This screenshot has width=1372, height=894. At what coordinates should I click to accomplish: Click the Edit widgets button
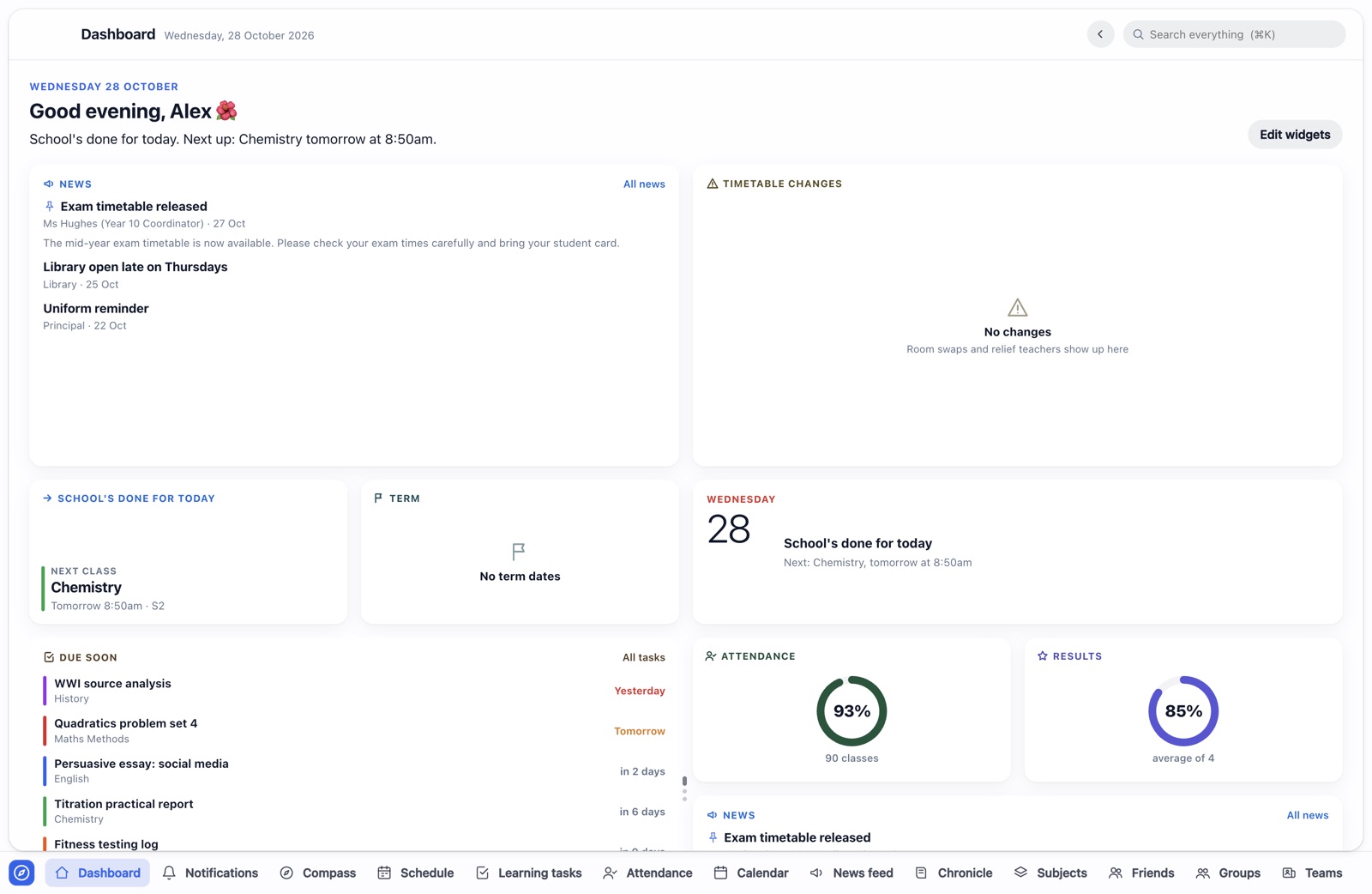click(1295, 135)
